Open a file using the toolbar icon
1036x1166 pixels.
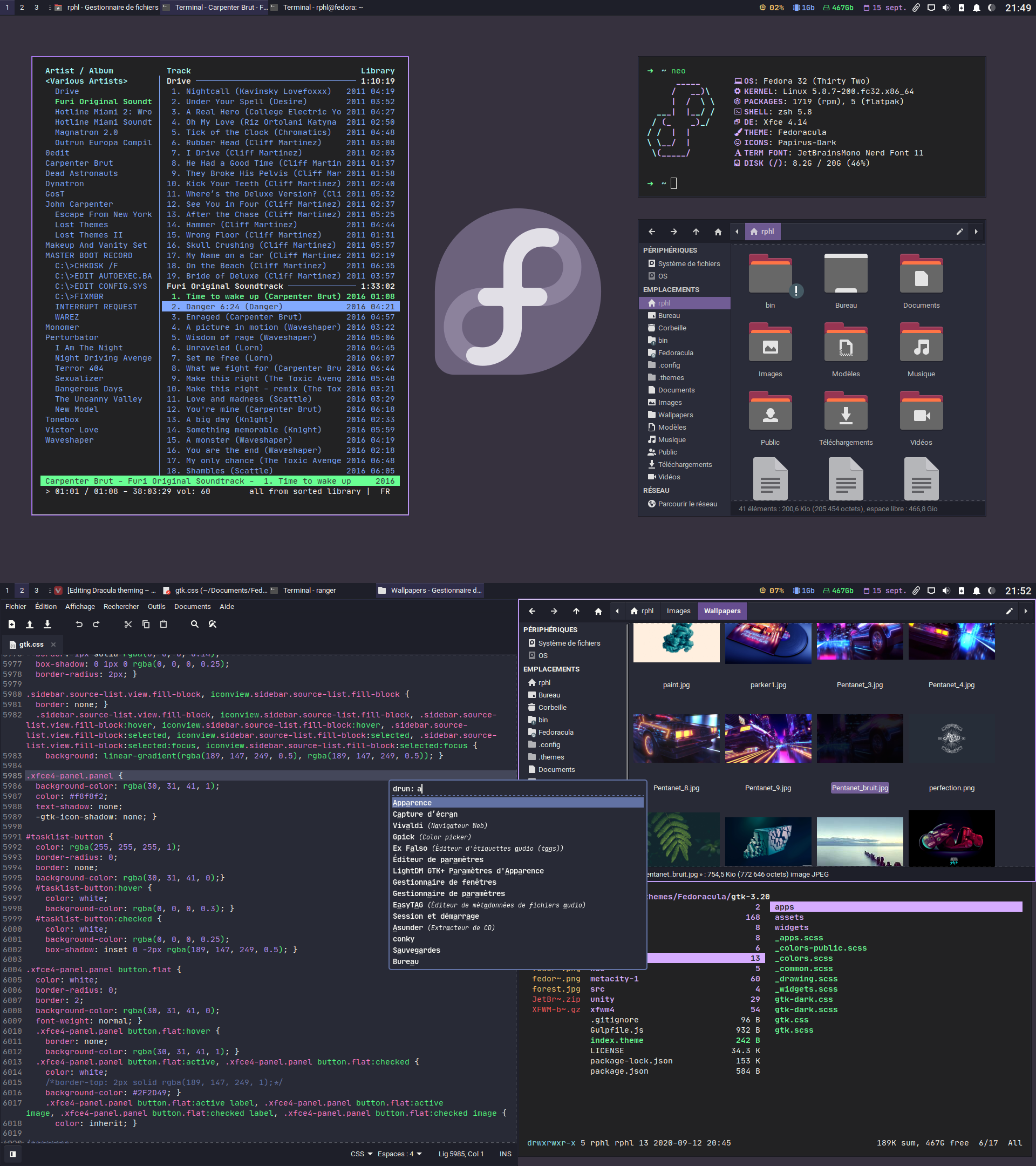click(x=30, y=624)
